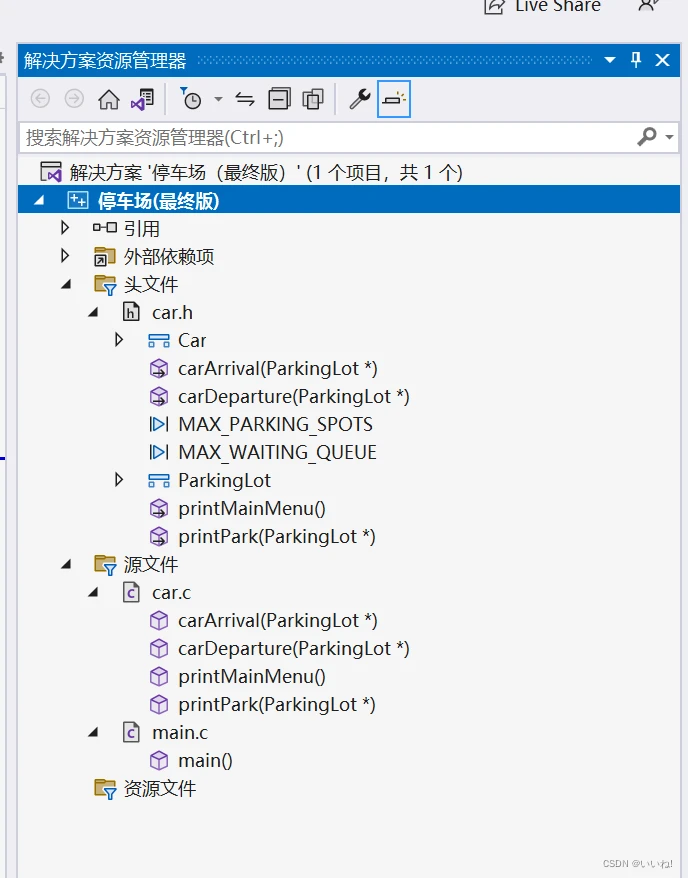Toggle the preview selected items button

[394, 99]
